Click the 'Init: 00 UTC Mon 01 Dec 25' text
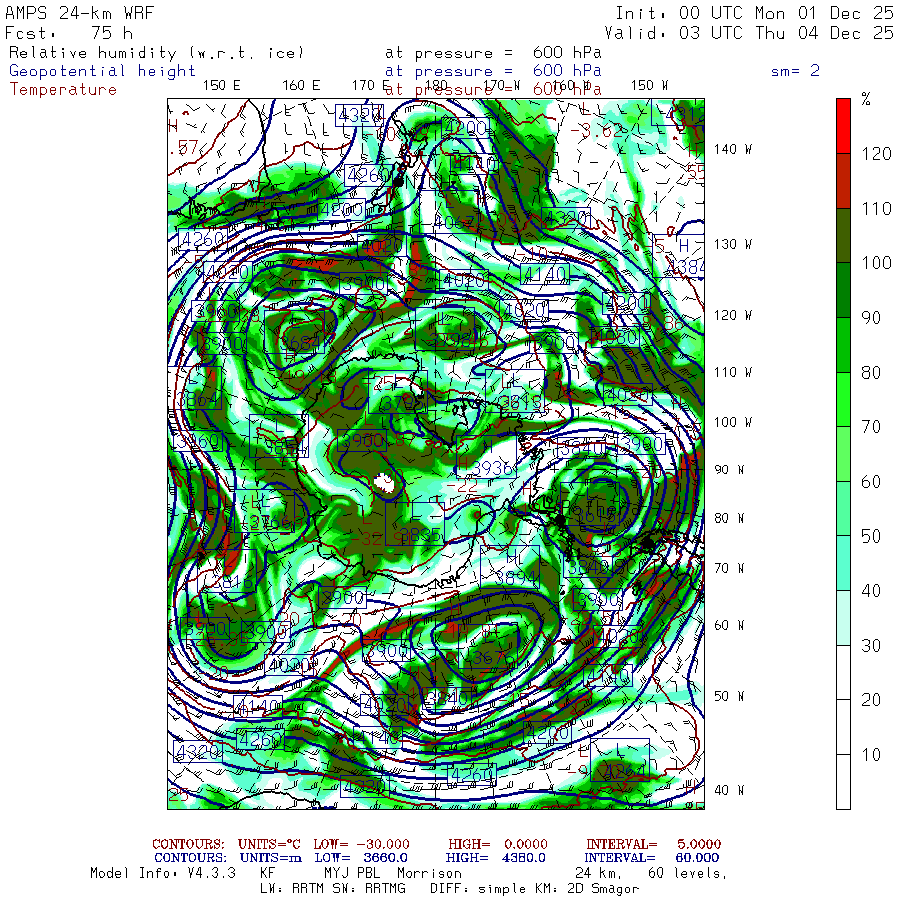The height and width of the screenshot is (900, 900). point(754,13)
